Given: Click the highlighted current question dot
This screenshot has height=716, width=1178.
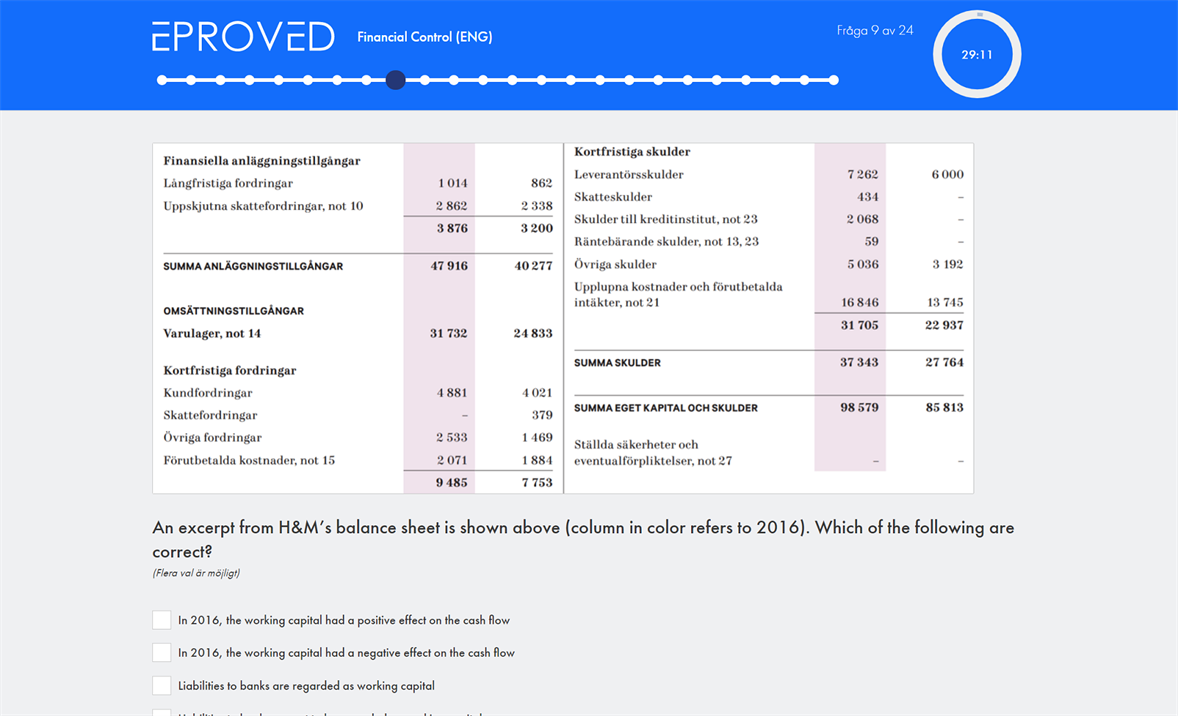Looking at the screenshot, I should coord(395,80).
